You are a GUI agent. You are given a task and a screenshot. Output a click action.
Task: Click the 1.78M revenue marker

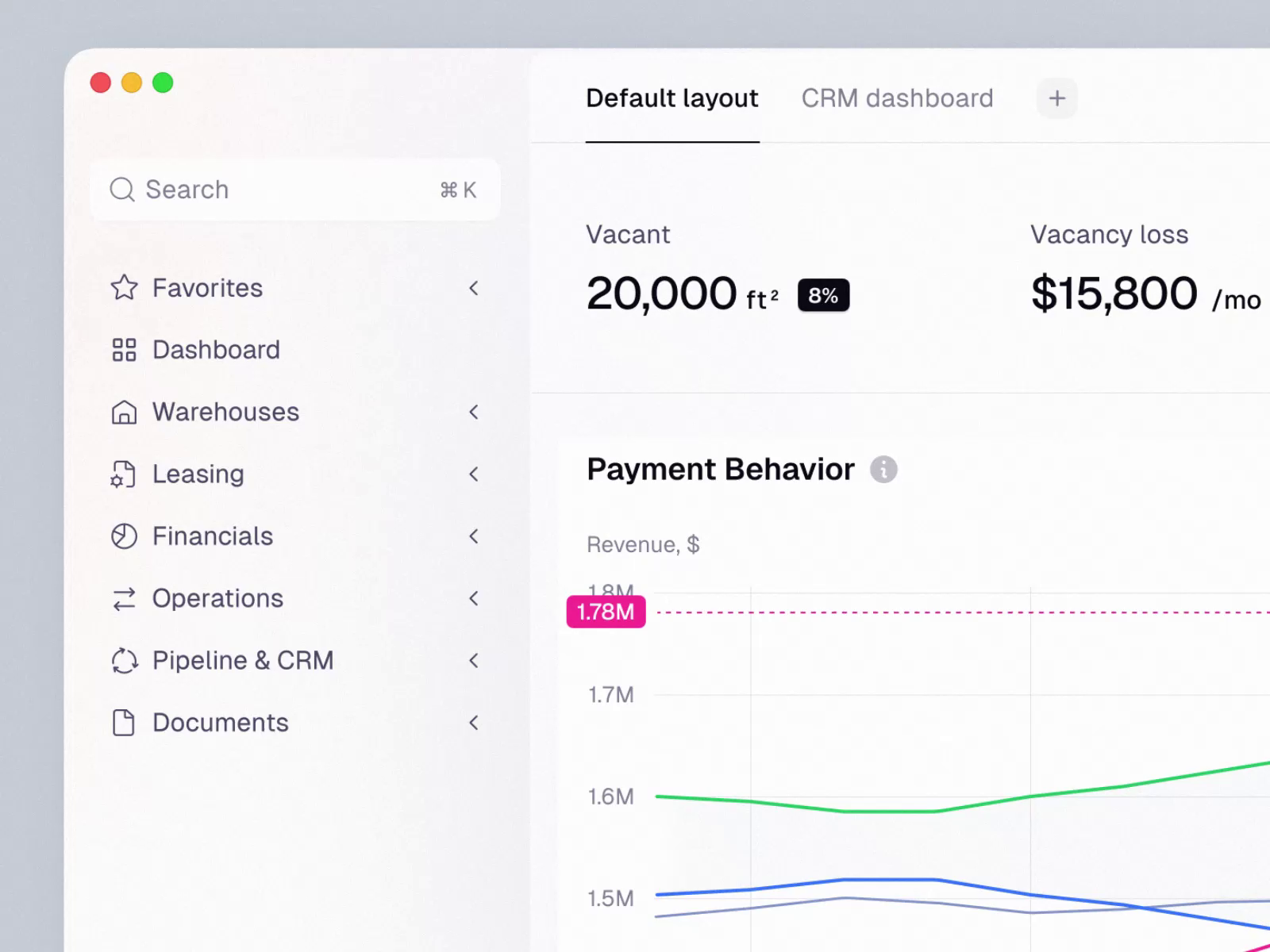(606, 612)
